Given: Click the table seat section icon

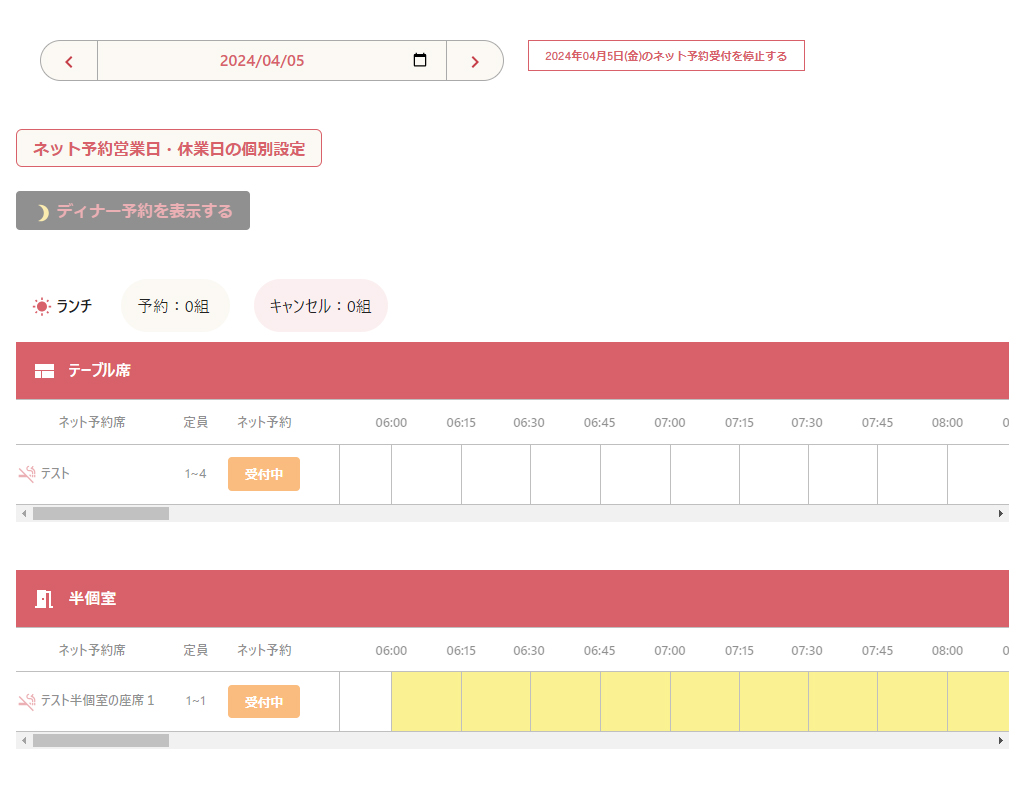Looking at the screenshot, I should coord(44,371).
